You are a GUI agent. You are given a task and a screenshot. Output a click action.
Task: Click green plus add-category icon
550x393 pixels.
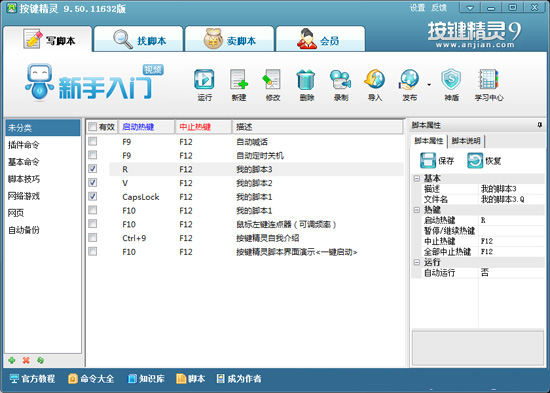coord(12,360)
